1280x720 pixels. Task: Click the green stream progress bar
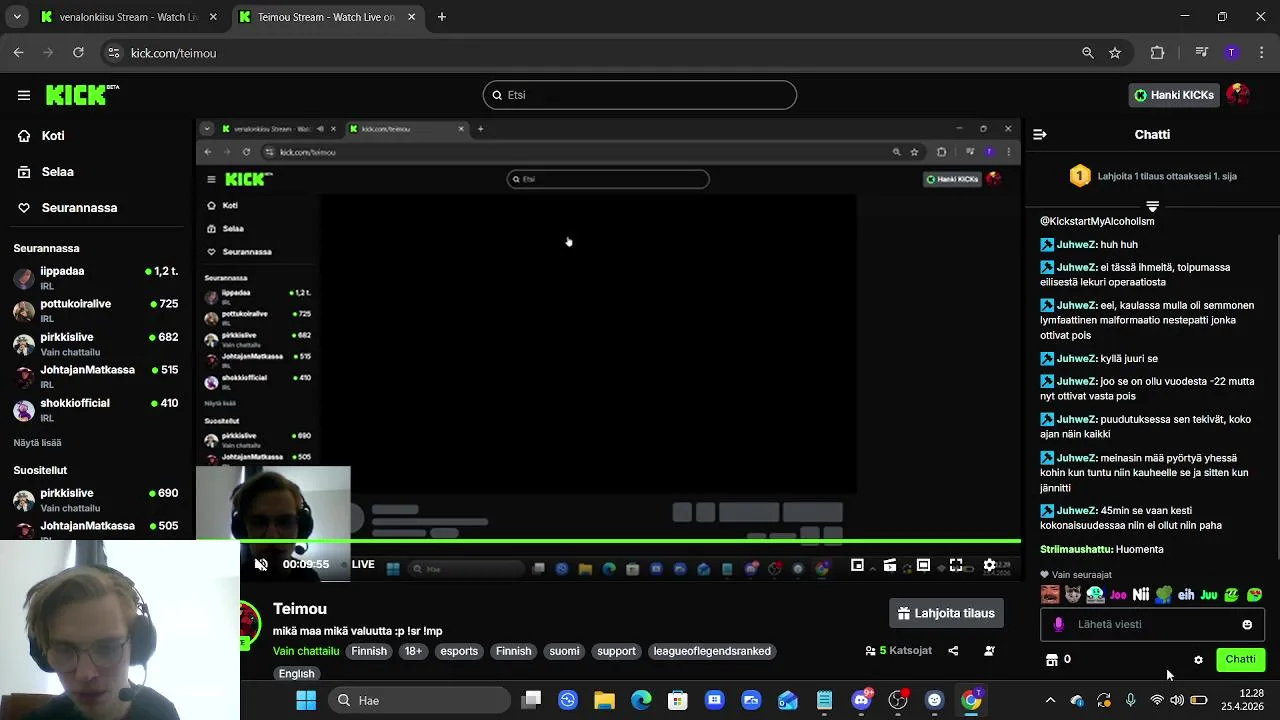(x=608, y=542)
